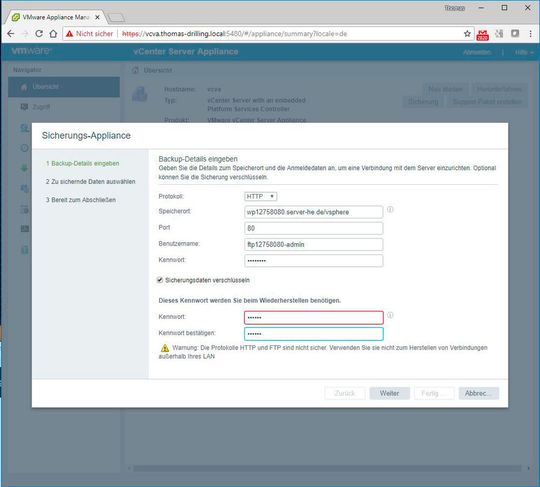Click the dimmed Sicherung button in background
The width and height of the screenshot is (540, 487).
423,102
